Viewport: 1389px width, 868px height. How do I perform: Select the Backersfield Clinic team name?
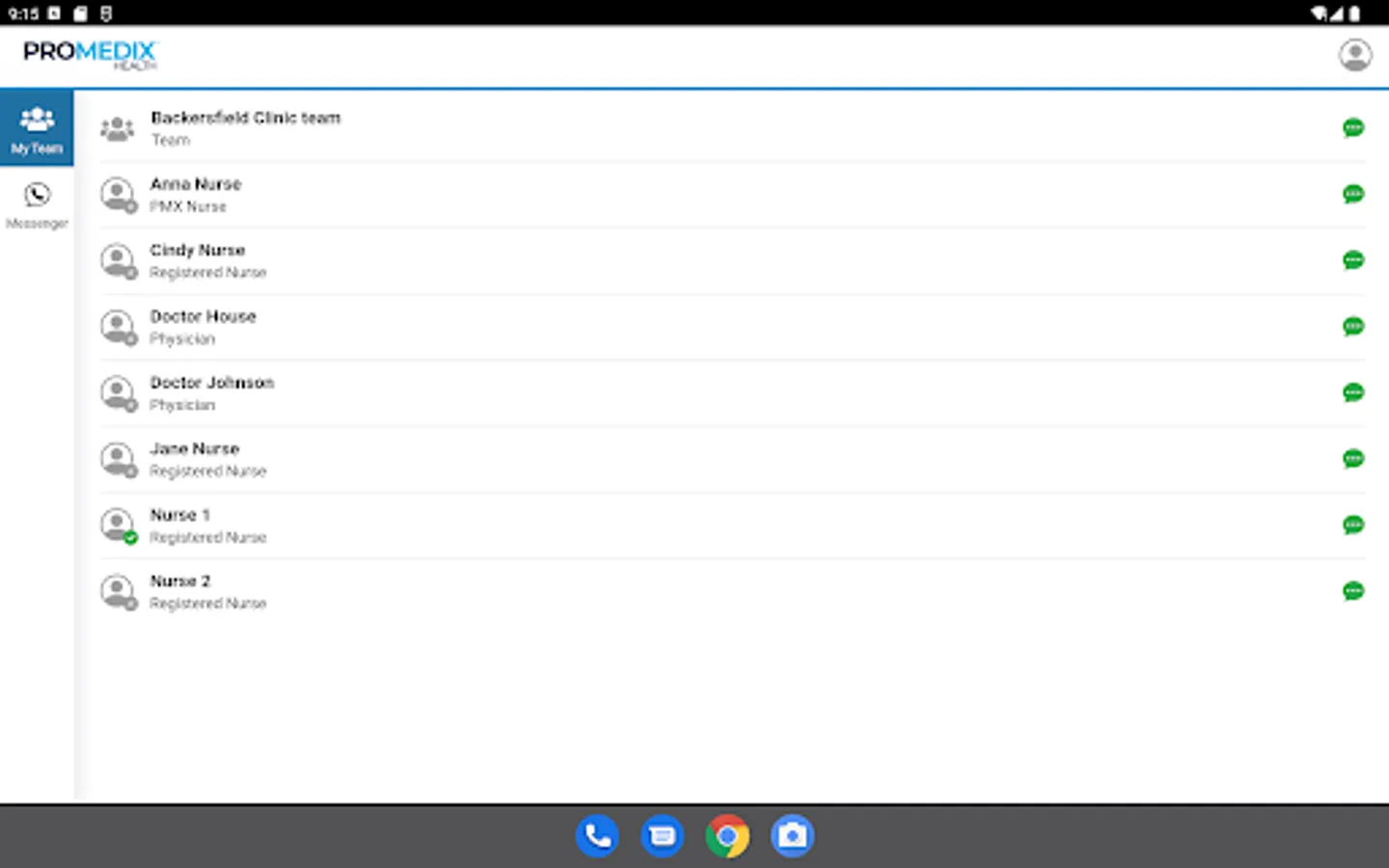pos(246,118)
